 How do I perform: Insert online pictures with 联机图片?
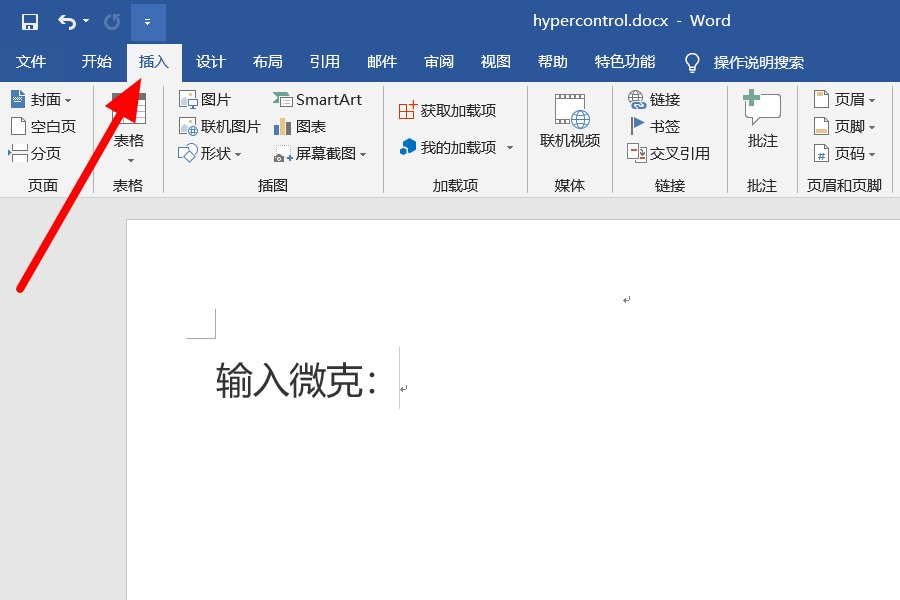tap(219, 126)
